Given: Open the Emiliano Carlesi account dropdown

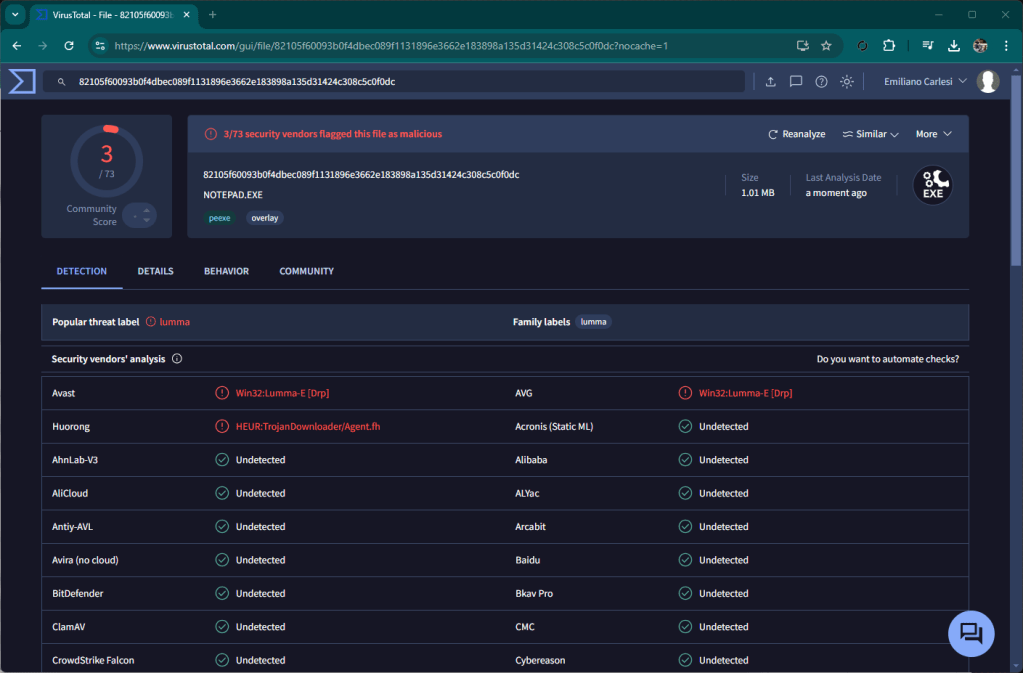Looking at the screenshot, I should 925,81.
